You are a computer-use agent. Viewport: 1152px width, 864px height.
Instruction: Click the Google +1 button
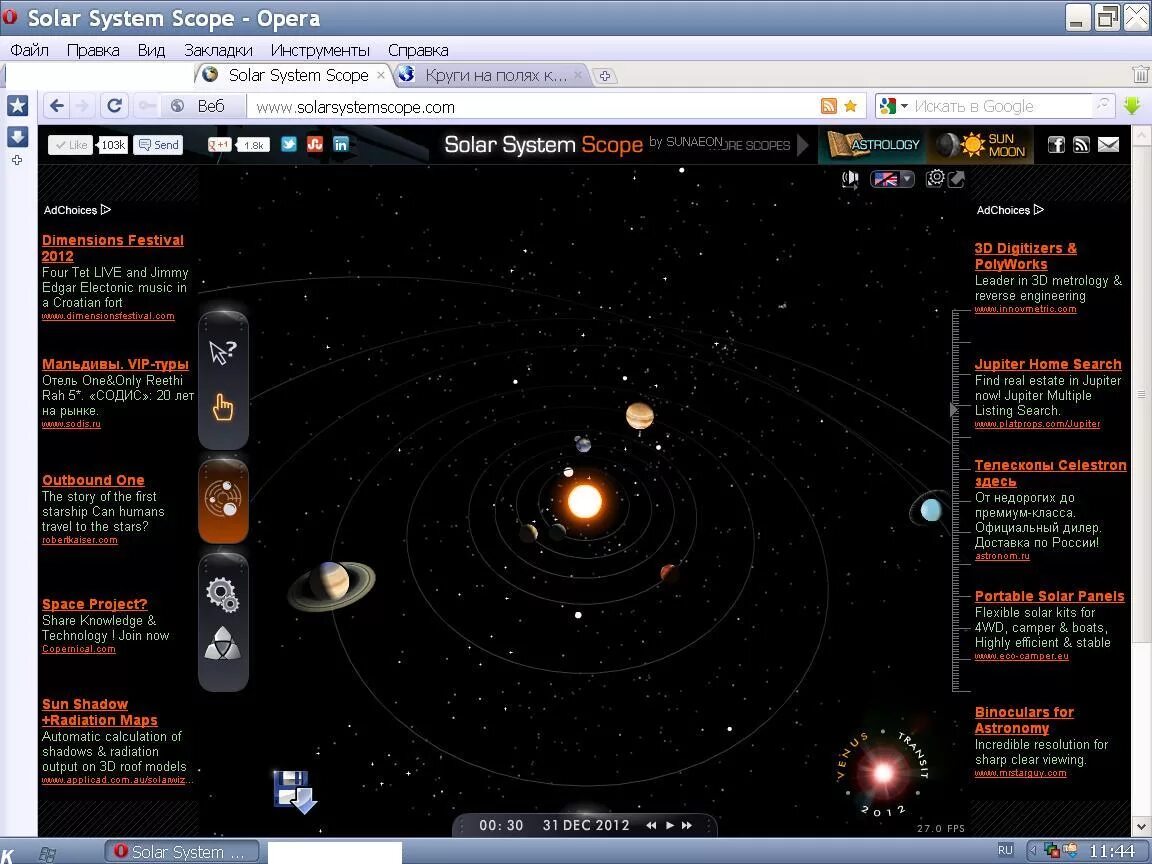[x=219, y=145]
